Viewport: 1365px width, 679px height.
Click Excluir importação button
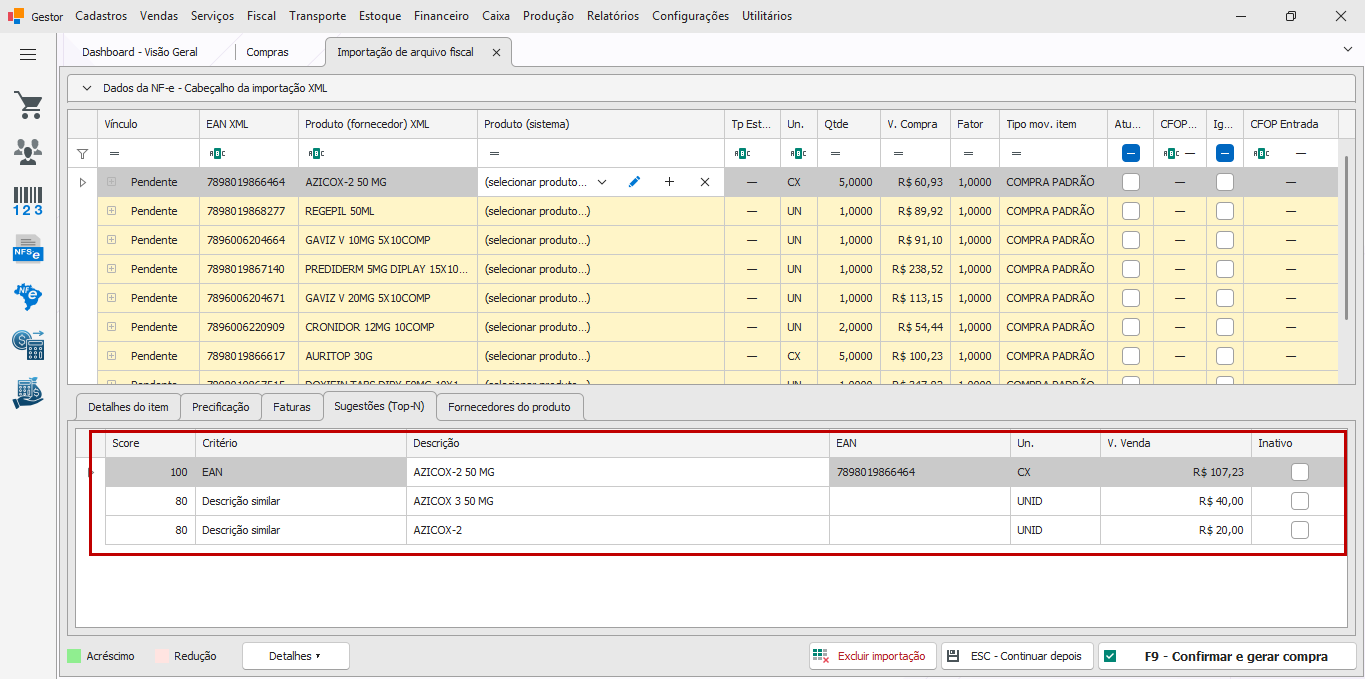(x=873, y=656)
